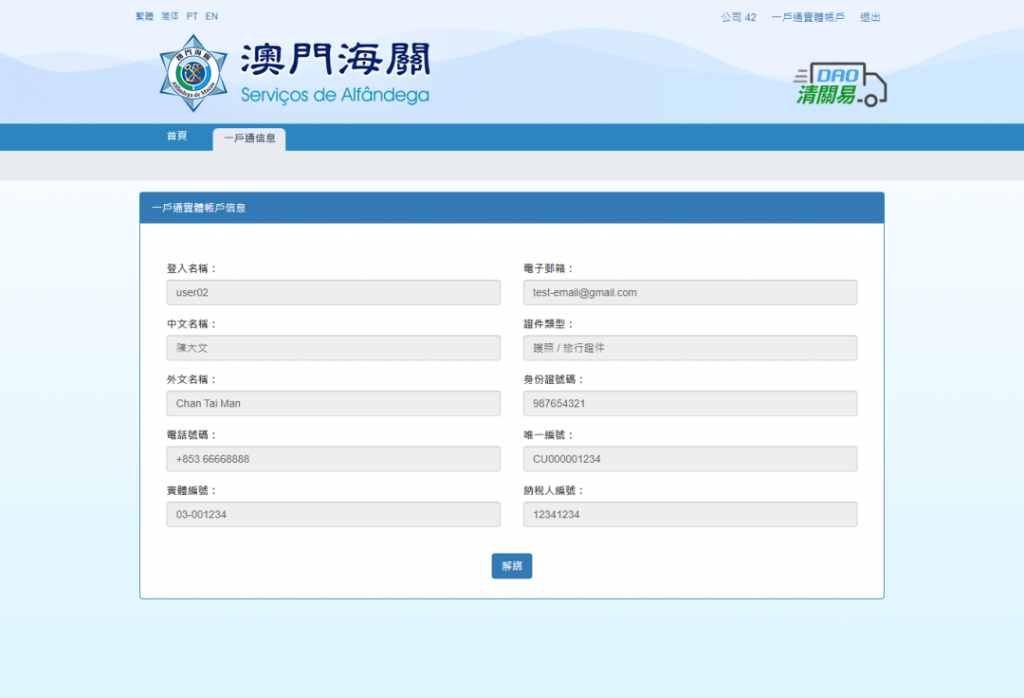Click 退出 to log out

(870, 17)
